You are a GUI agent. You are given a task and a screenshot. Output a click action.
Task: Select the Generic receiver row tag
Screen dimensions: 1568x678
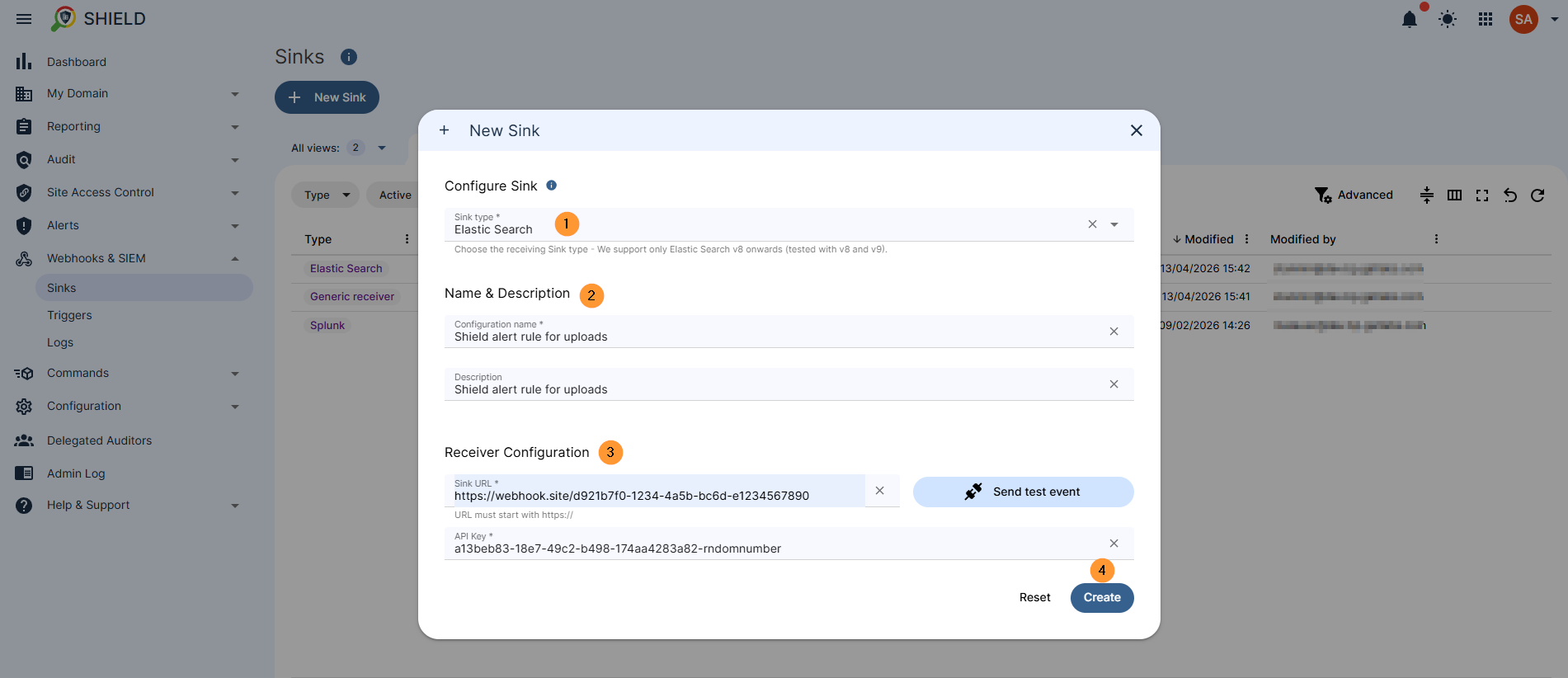point(352,296)
